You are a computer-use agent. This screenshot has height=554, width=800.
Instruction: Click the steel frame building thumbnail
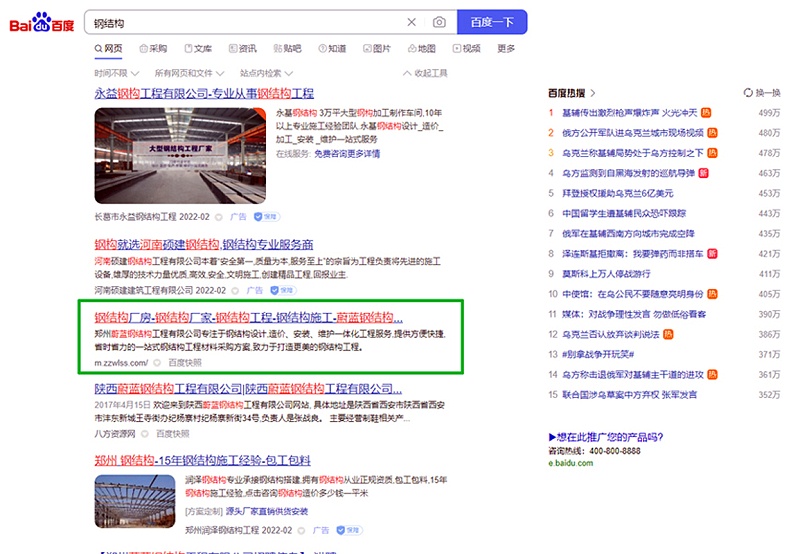(x=135, y=501)
